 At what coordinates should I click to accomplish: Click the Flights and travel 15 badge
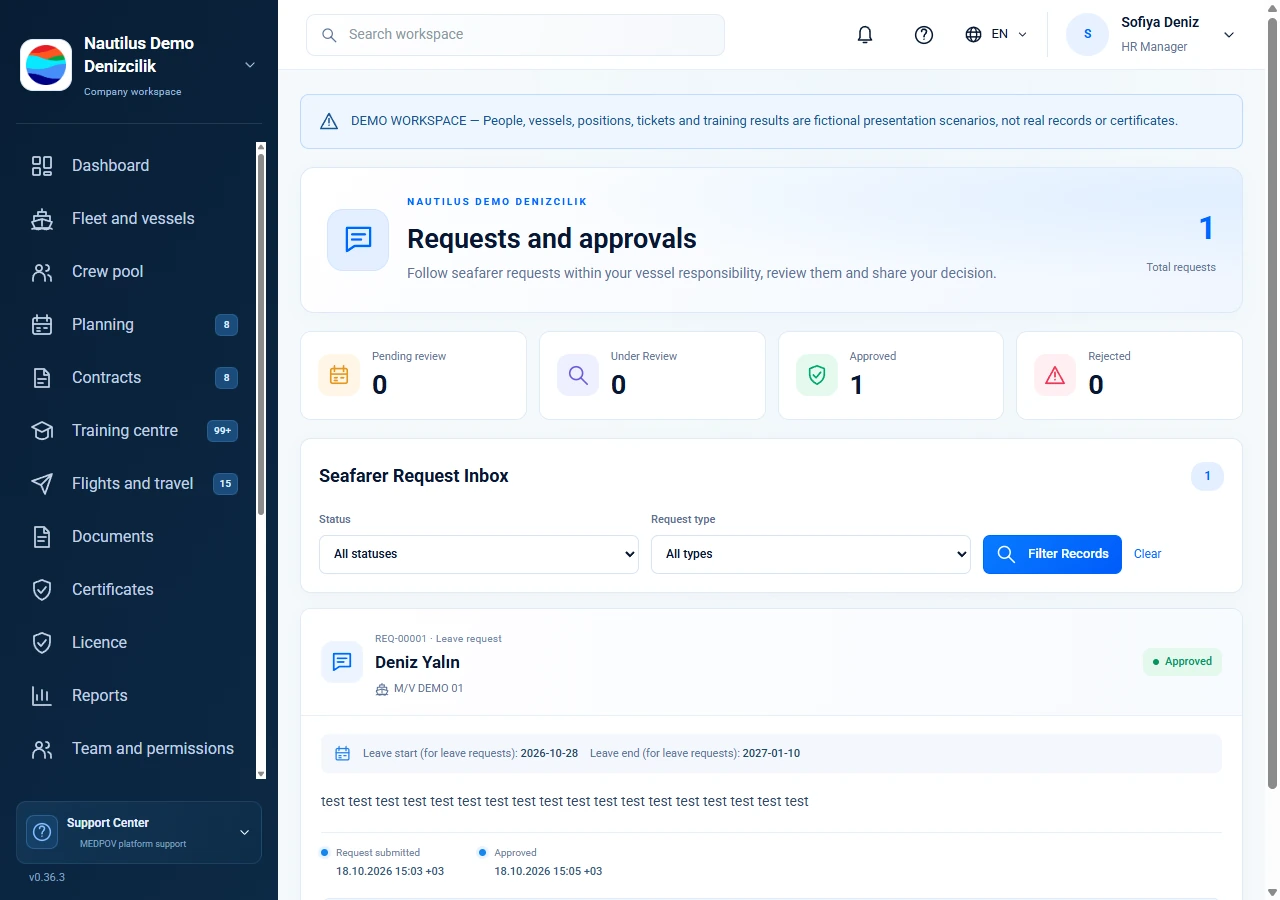pyautogui.click(x=225, y=484)
